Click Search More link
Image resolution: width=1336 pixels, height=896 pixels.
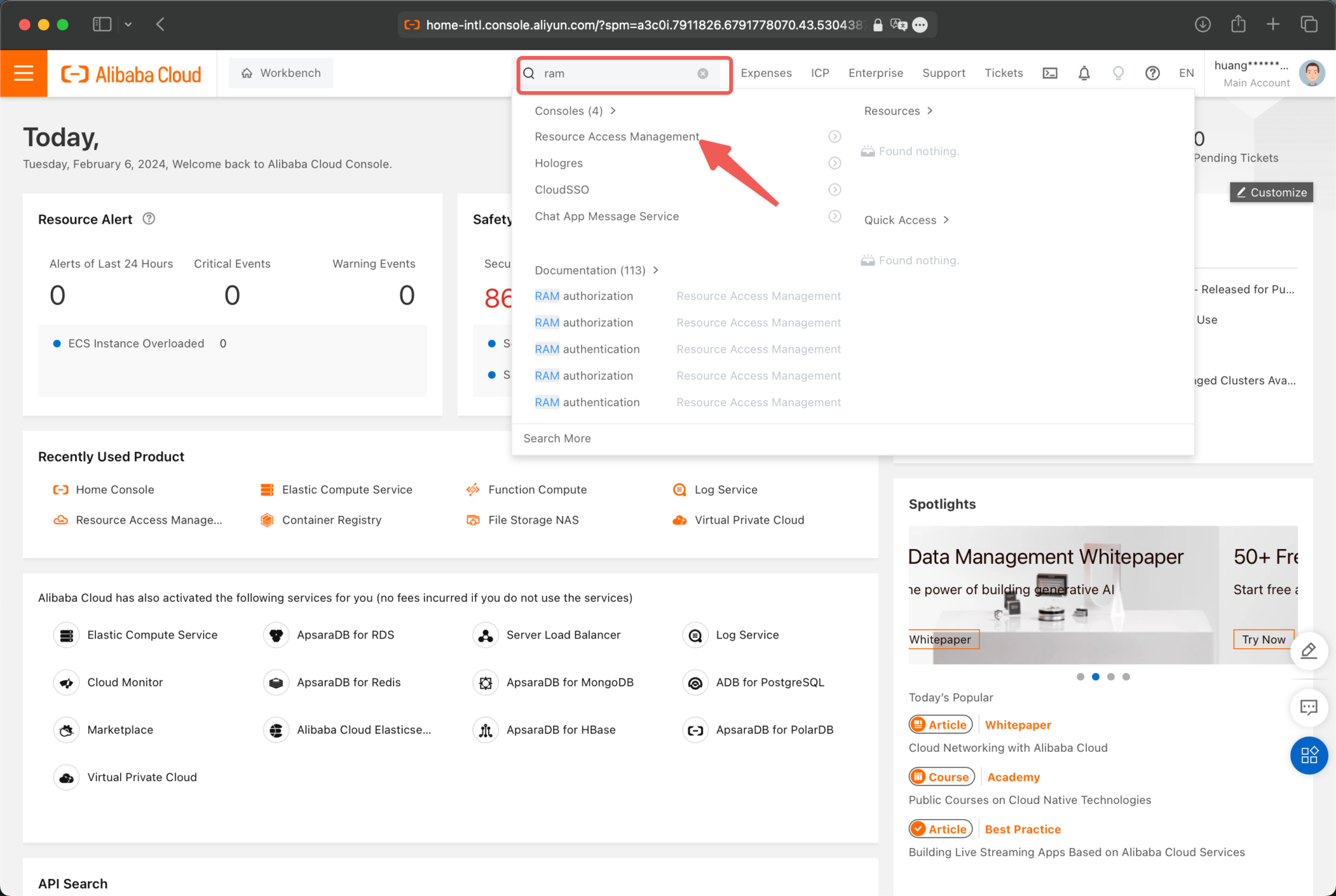tap(557, 438)
